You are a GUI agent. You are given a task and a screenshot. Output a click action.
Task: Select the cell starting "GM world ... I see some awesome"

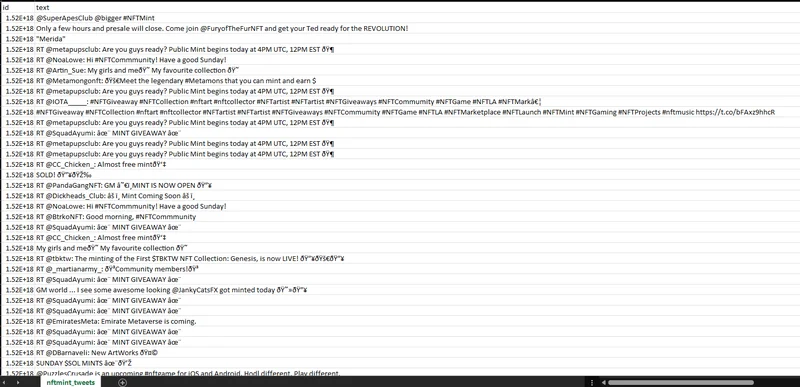171,290
